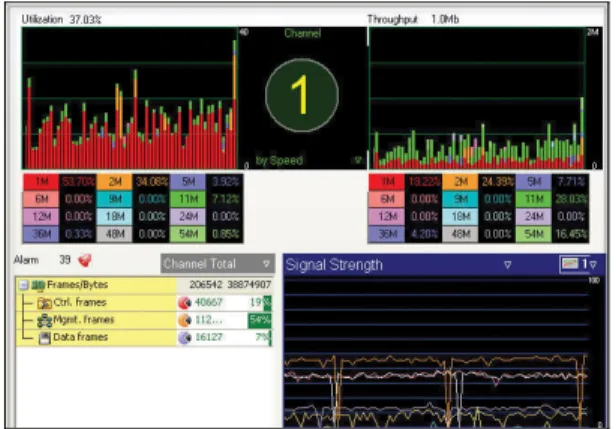Collapse the Frames/Bytes tree node
The width and height of the screenshot is (616, 429).
click(24, 285)
